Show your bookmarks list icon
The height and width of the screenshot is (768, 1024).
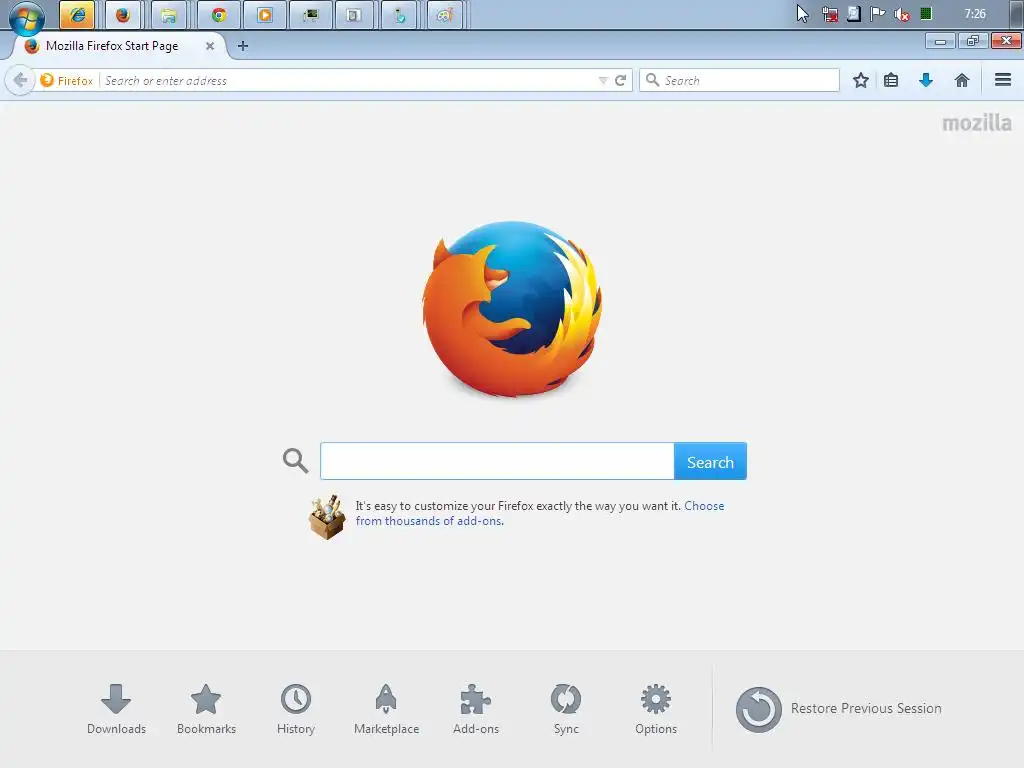click(x=891, y=80)
